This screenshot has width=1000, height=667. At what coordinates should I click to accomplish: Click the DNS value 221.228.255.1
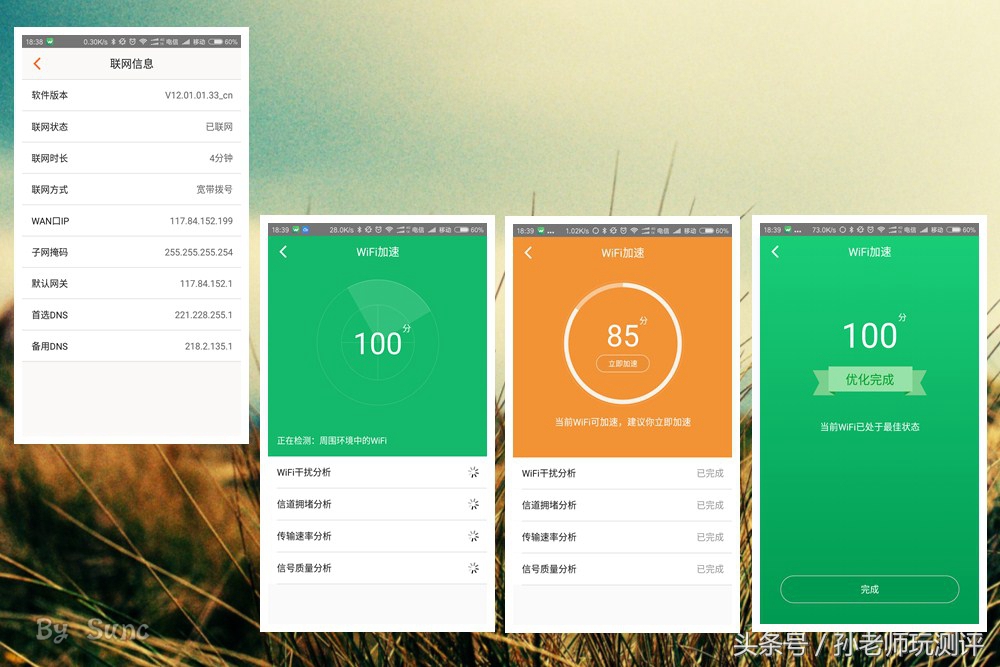pyautogui.click(x=203, y=315)
